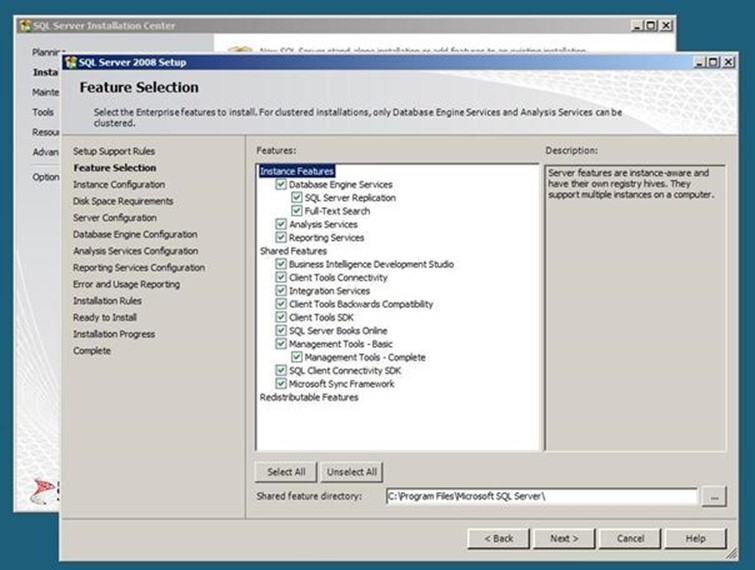The height and width of the screenshot is (570, 755).
Task: Click the Reporting Services Configuration step
Action: [x=139, y=268]
